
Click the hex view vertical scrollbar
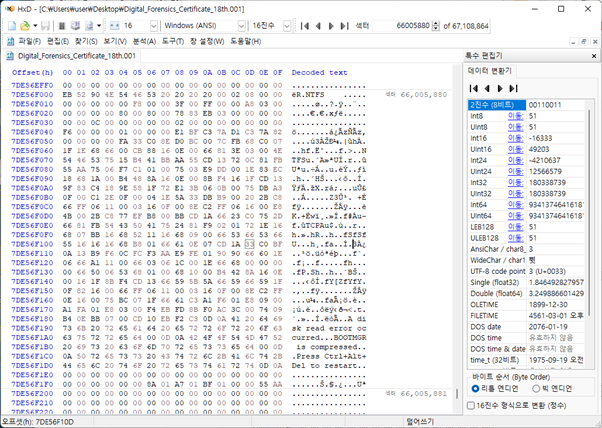pyautogui.click(x=456, y=394)
